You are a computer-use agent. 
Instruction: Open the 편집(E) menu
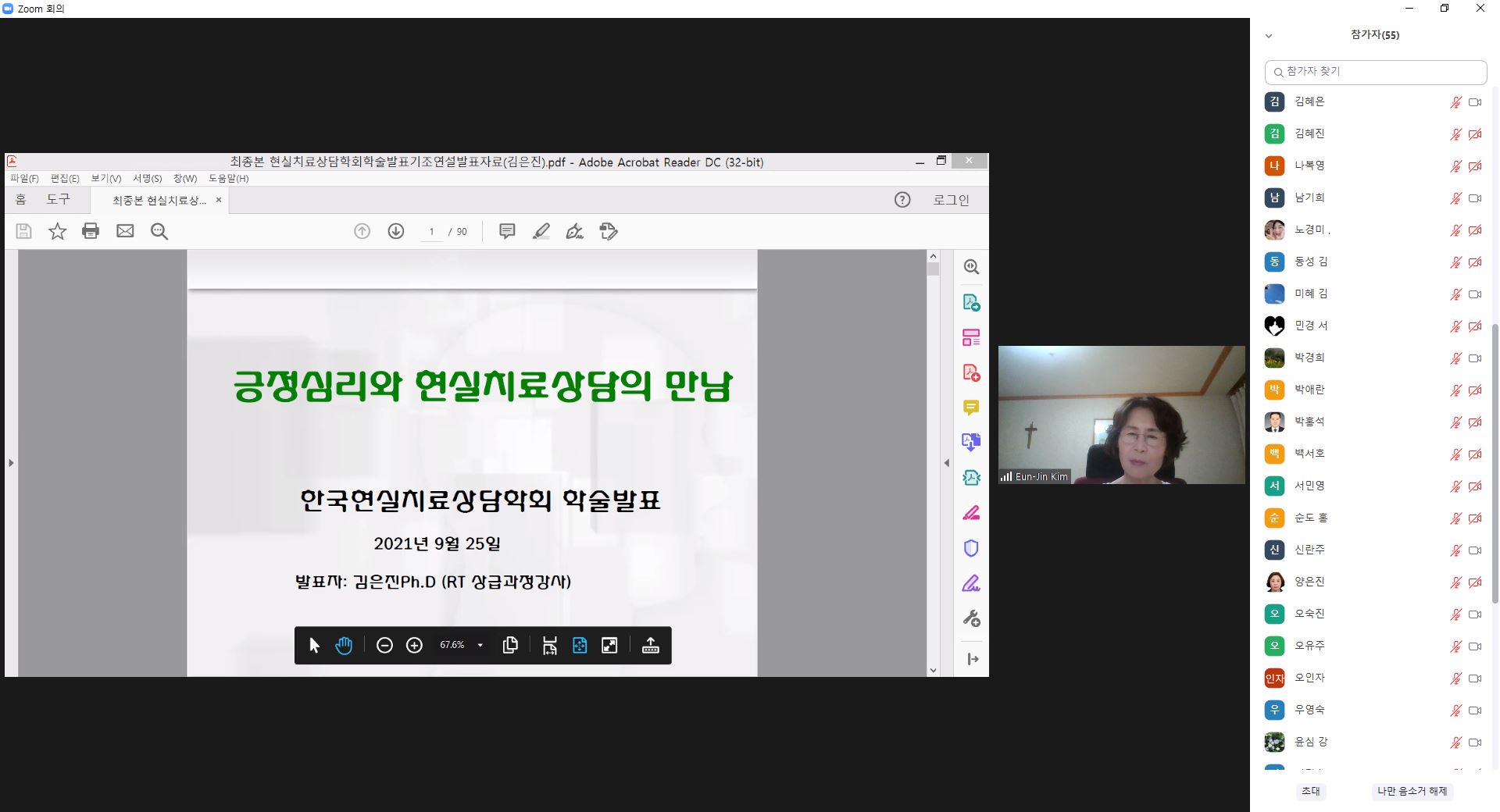[65, 179]
